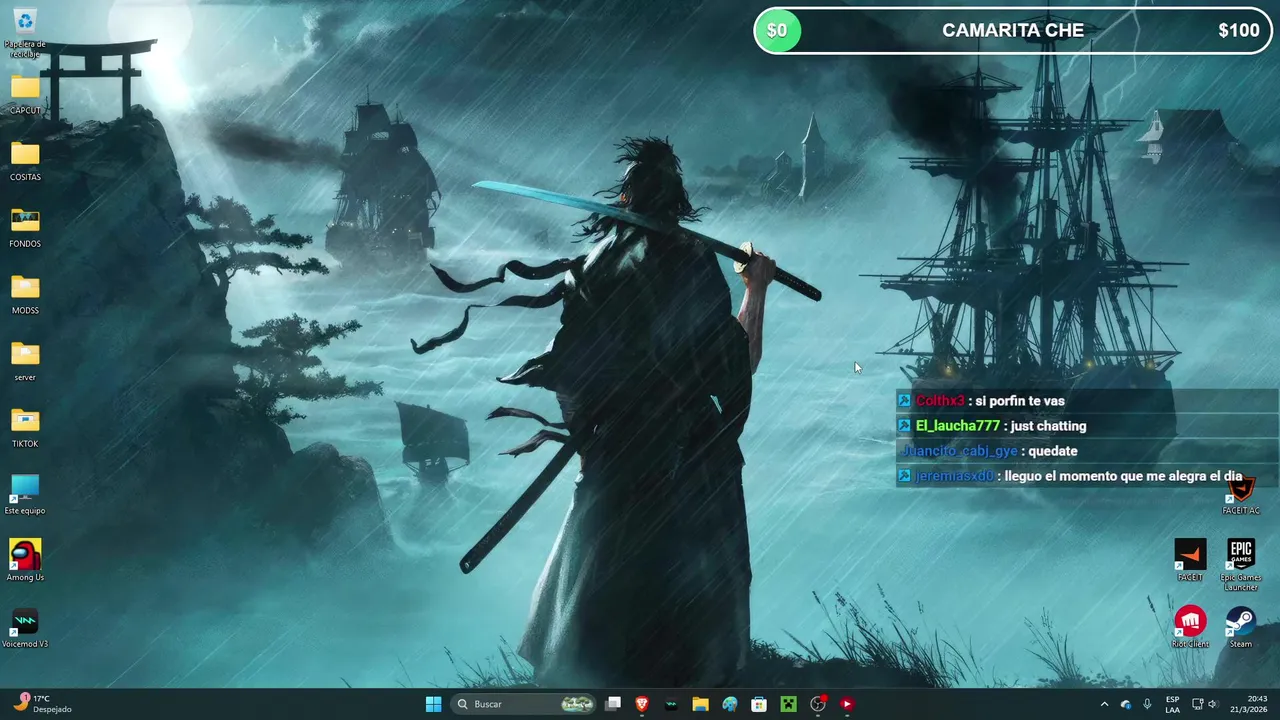1280x720 pixels.
Task: Open the network tray icon
Action: point(1198,704)
